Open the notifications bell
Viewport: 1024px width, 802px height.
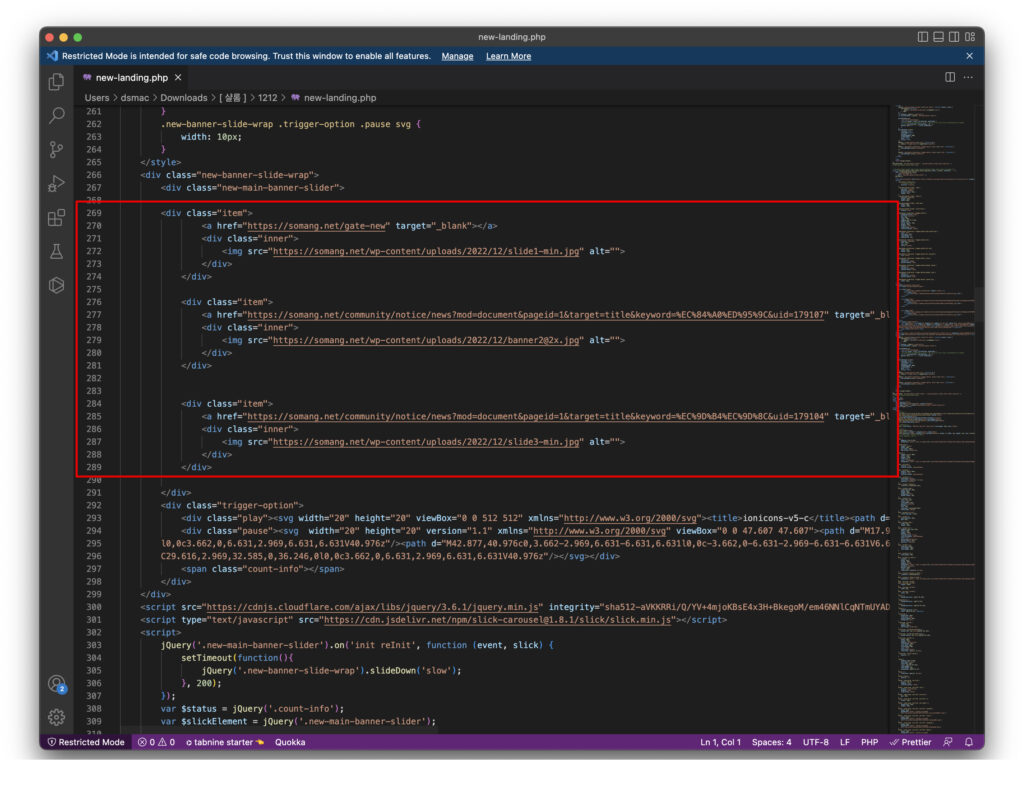[x=969, y=742]
